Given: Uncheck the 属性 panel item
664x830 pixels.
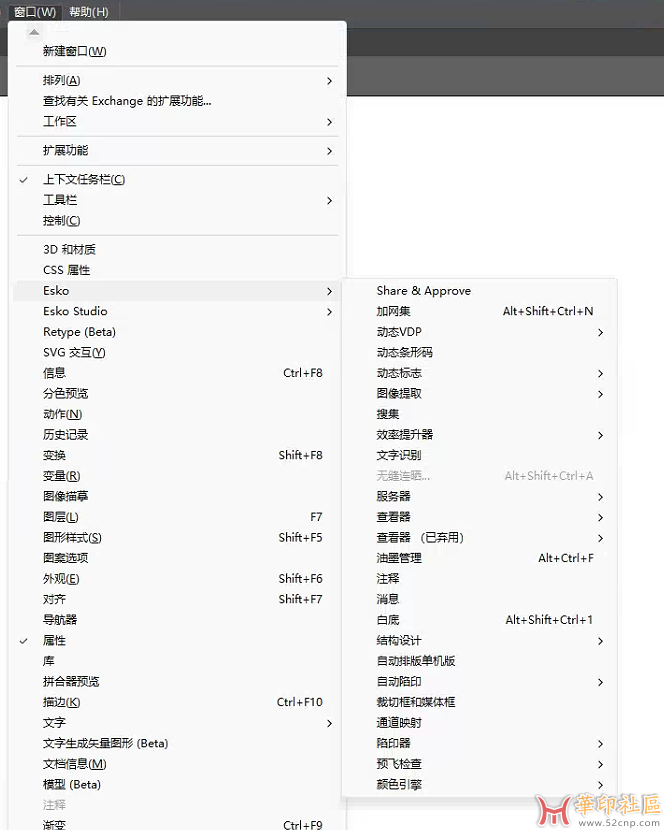Looking at the screenshot, I should 177,640.
